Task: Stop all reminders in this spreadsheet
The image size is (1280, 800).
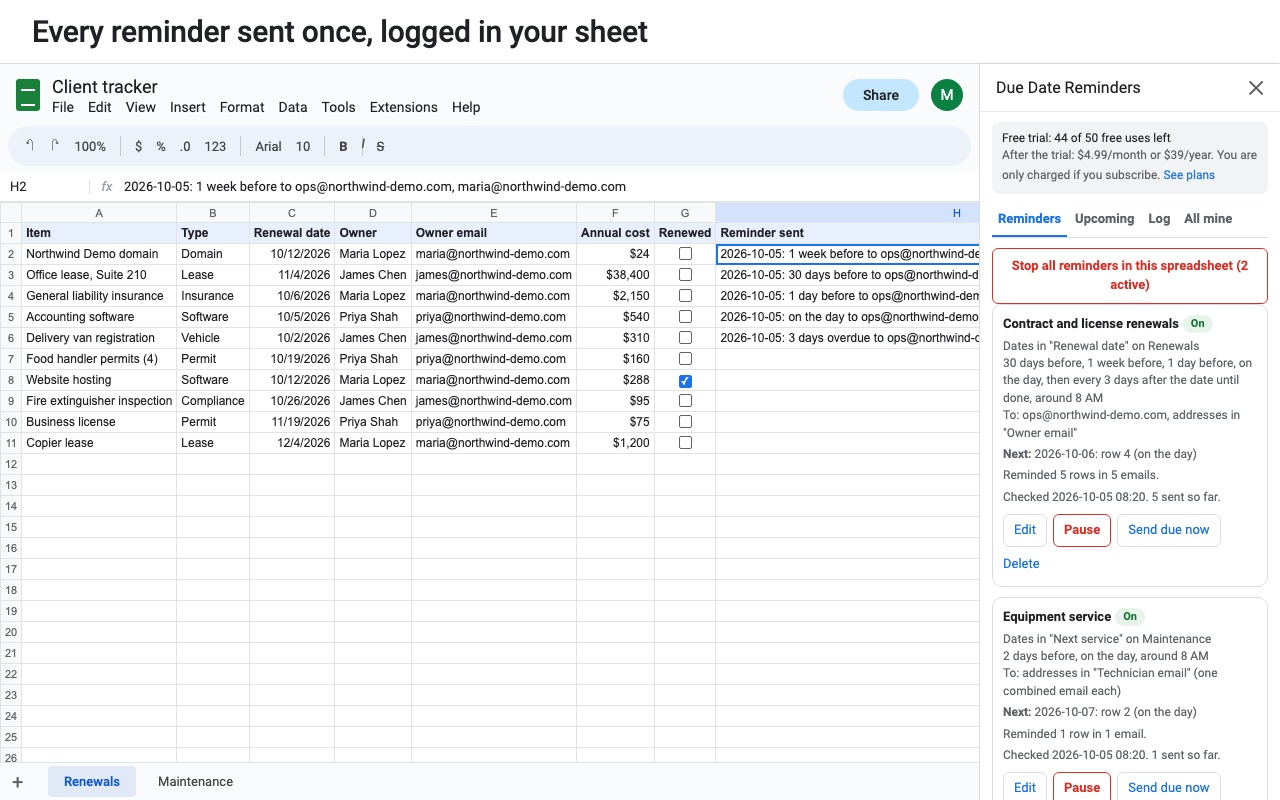Action: pos(1130,276)
